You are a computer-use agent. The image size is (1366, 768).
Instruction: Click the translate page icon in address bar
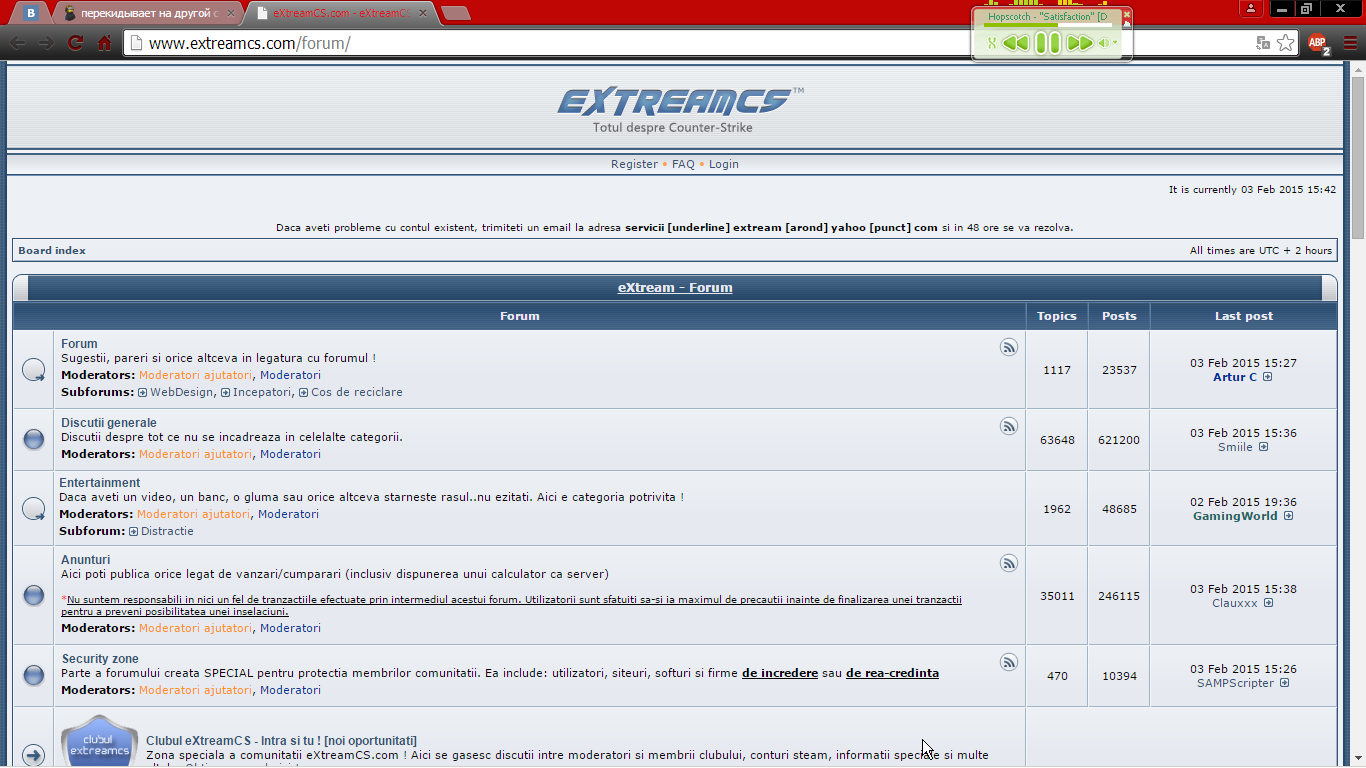(1263, 43)
